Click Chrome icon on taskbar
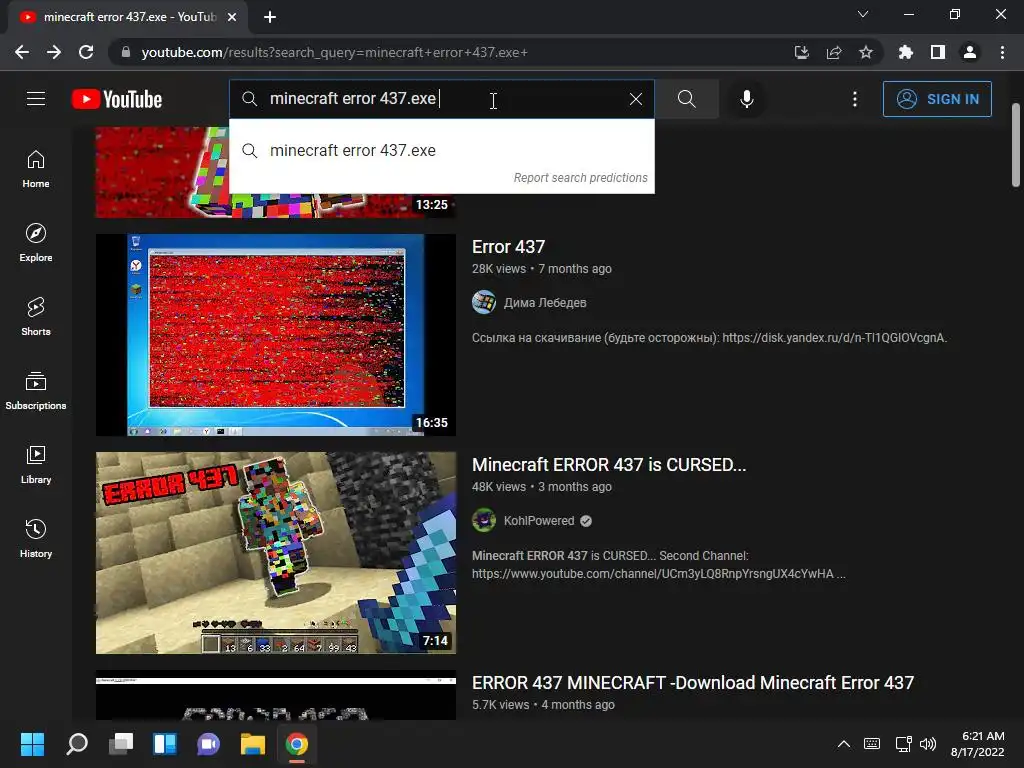 pos(296,744)
